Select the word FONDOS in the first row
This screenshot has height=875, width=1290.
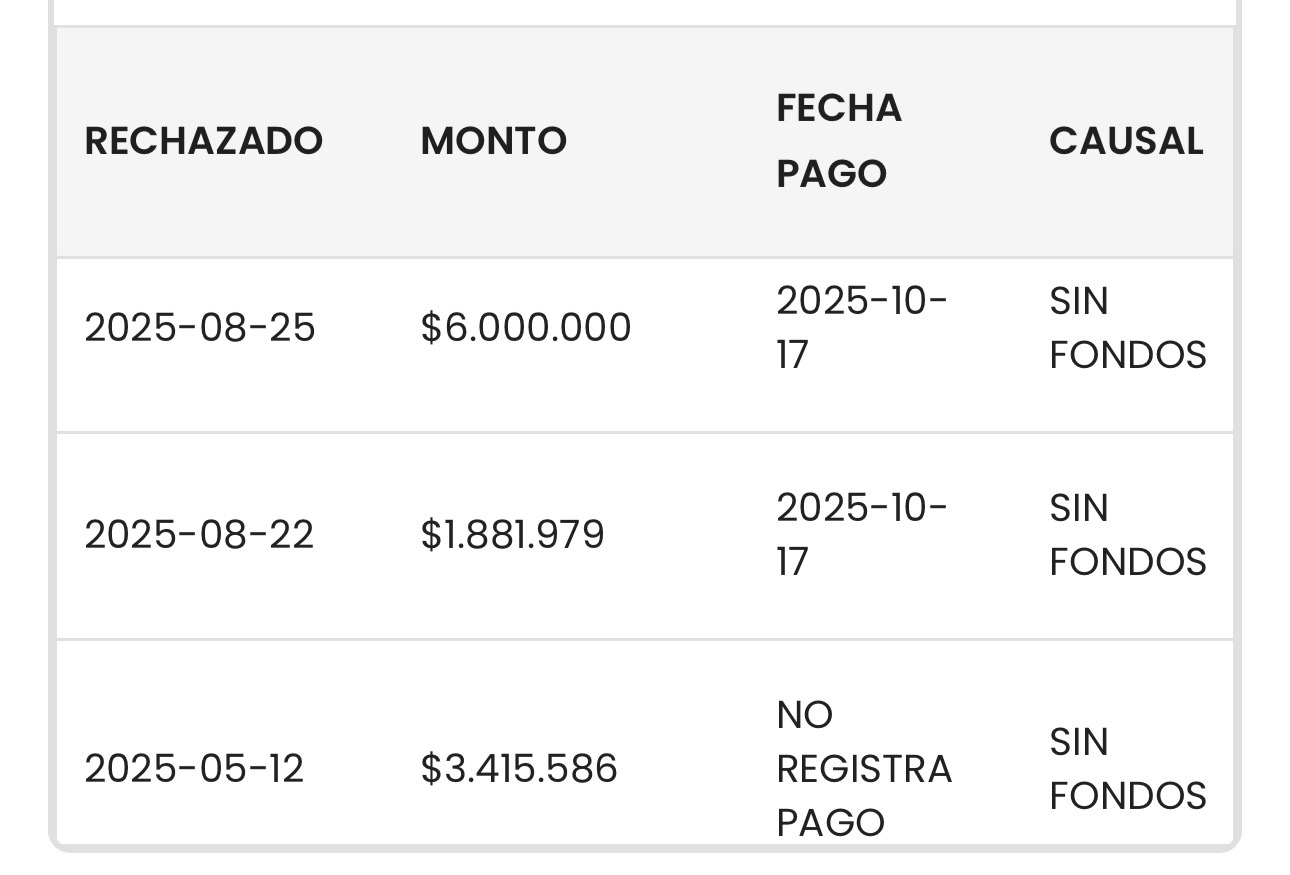1128,356
